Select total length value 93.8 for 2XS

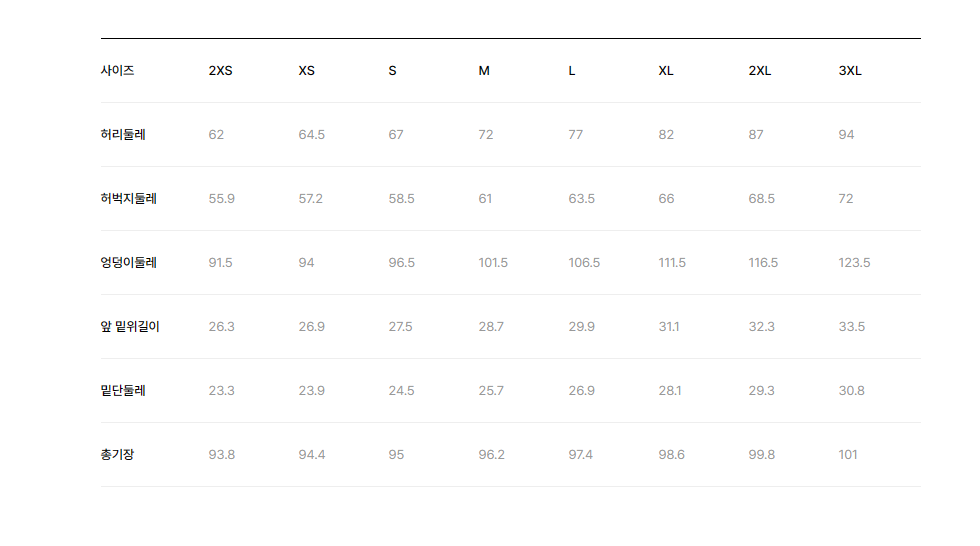pos(222,455)
